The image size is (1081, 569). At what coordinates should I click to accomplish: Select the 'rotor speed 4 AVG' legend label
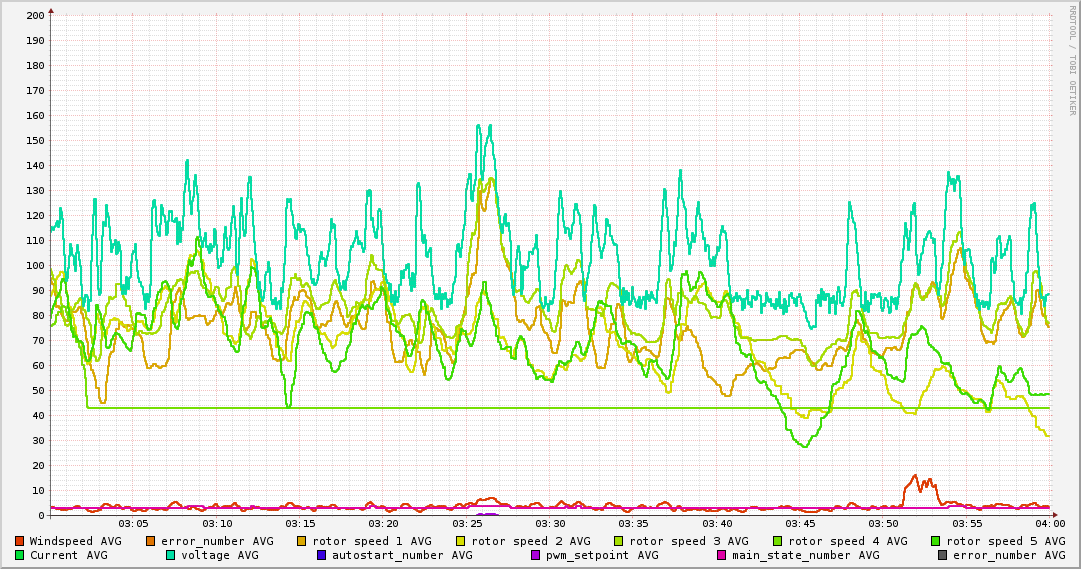(x=848, y=541)
